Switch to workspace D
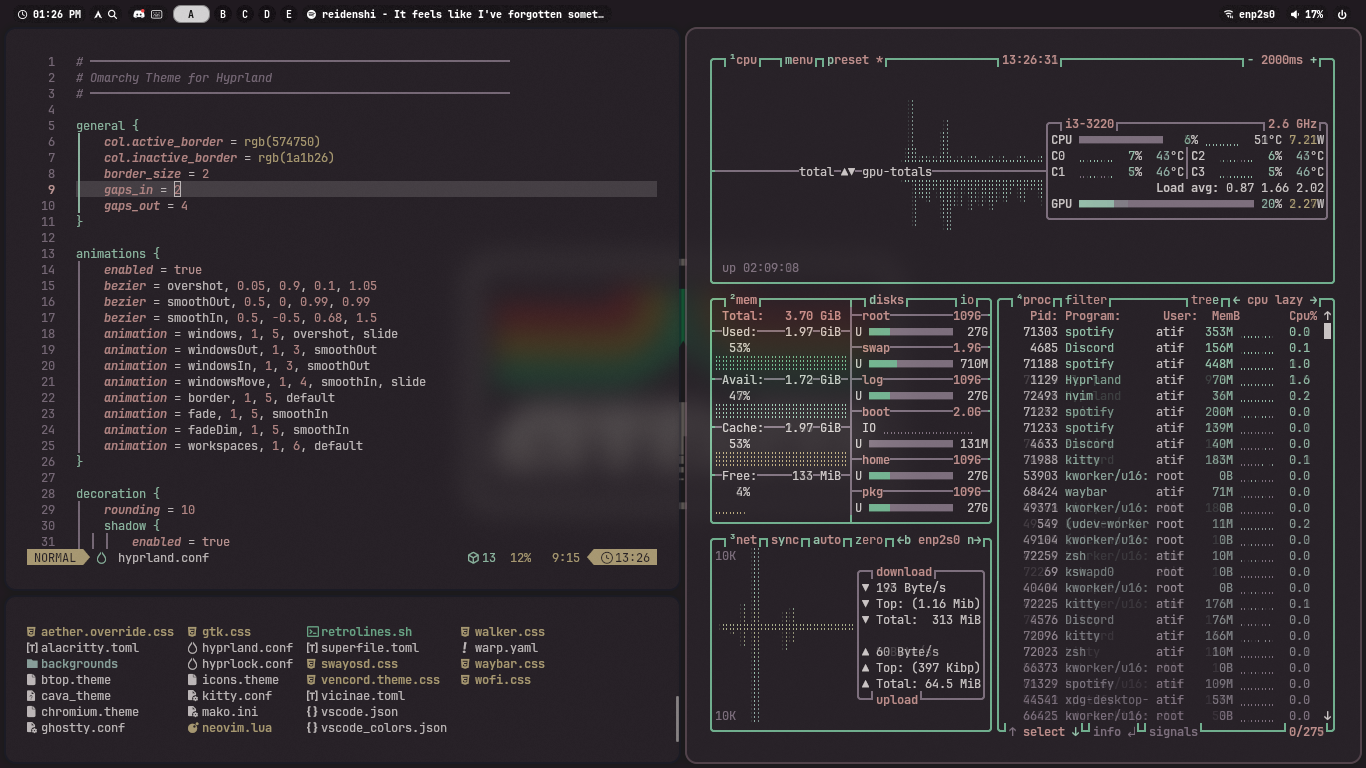Image resolution: width=1366 pixels, height=768 pixels. [x=267, y=15]
